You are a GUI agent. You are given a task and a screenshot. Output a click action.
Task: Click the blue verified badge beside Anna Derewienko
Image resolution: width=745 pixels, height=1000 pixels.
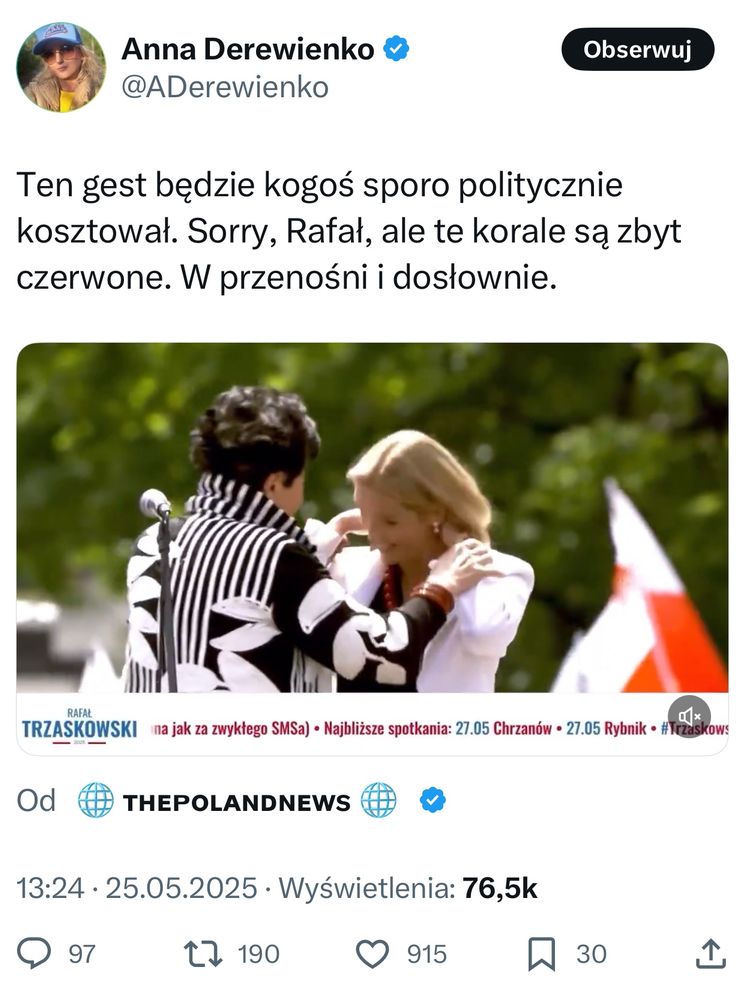pyautogui.click(x=396, y=49)
